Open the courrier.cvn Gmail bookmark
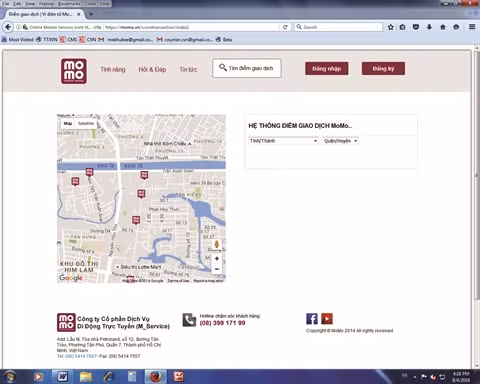480x384 pixels. (185, 40)
